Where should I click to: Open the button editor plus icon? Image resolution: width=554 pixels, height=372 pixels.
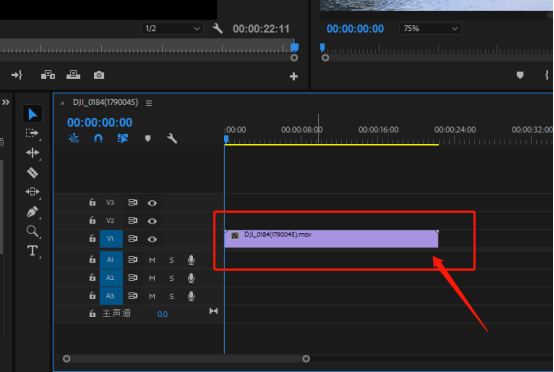click(294, 76)
